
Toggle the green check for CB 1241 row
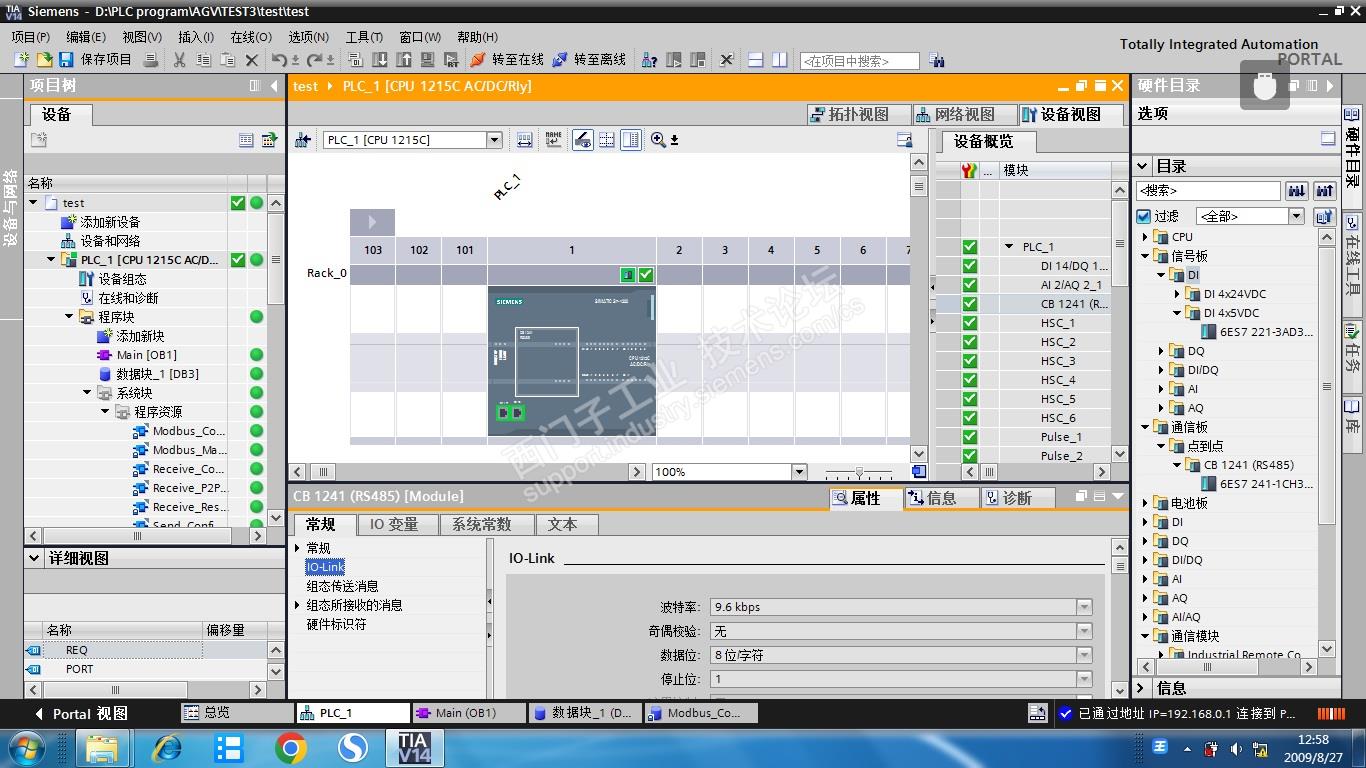[969, 304]
